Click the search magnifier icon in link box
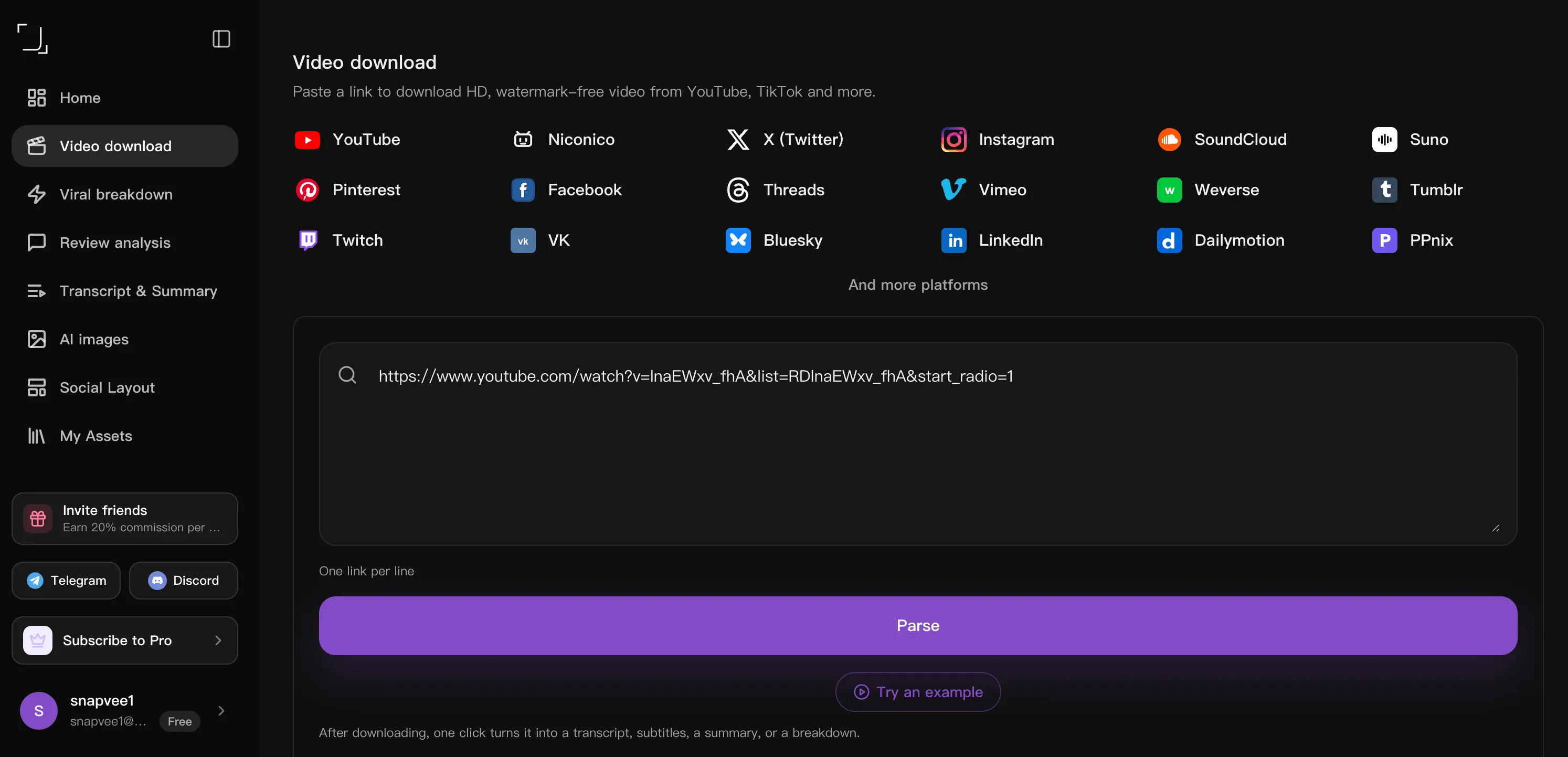The image size is (1568, 757). (x=347, y=375)
